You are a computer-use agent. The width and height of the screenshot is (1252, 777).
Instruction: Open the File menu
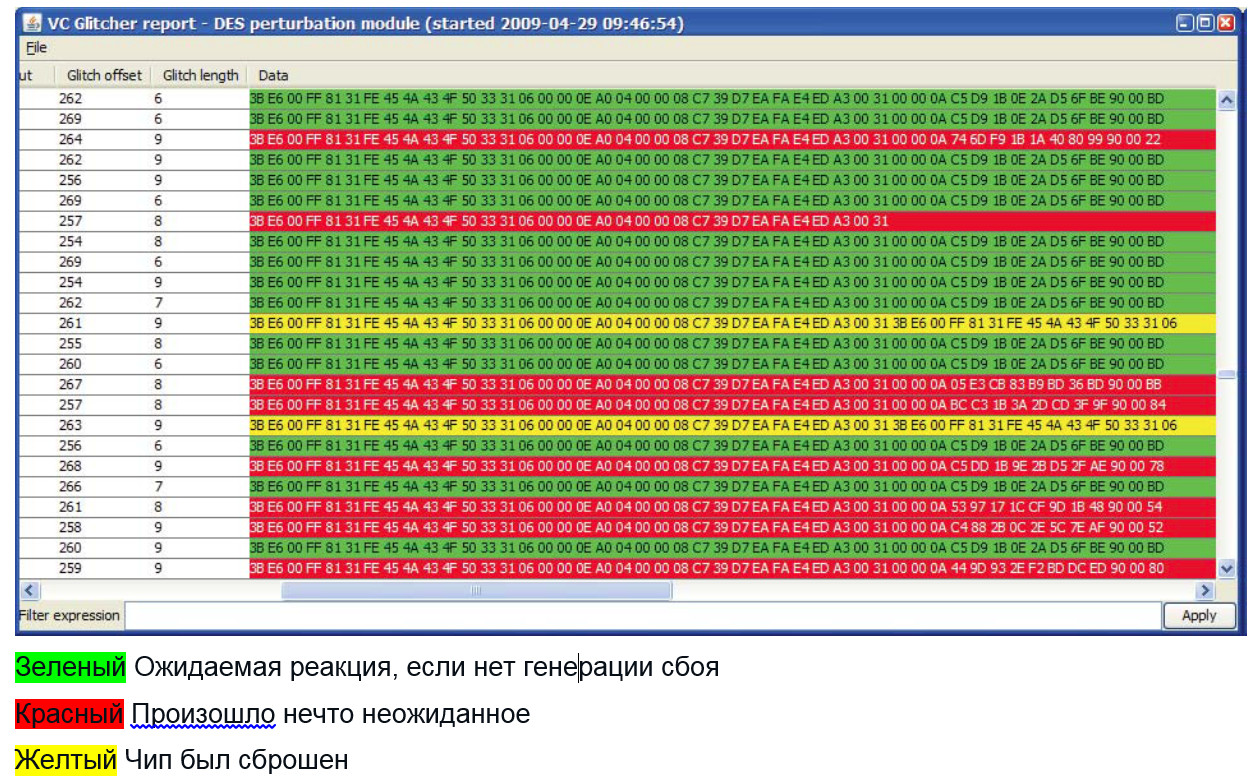36,47
